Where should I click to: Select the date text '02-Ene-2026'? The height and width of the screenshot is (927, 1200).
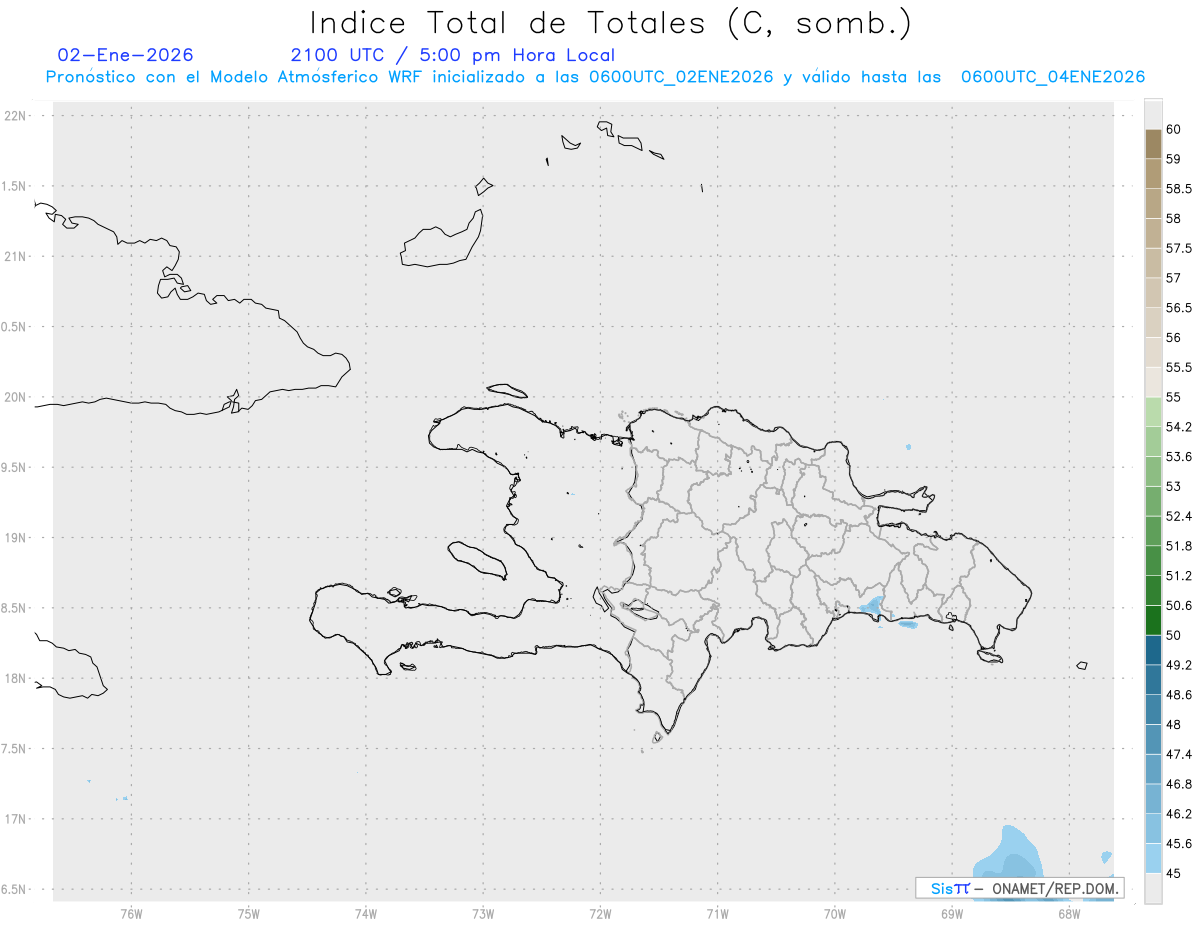126,55
